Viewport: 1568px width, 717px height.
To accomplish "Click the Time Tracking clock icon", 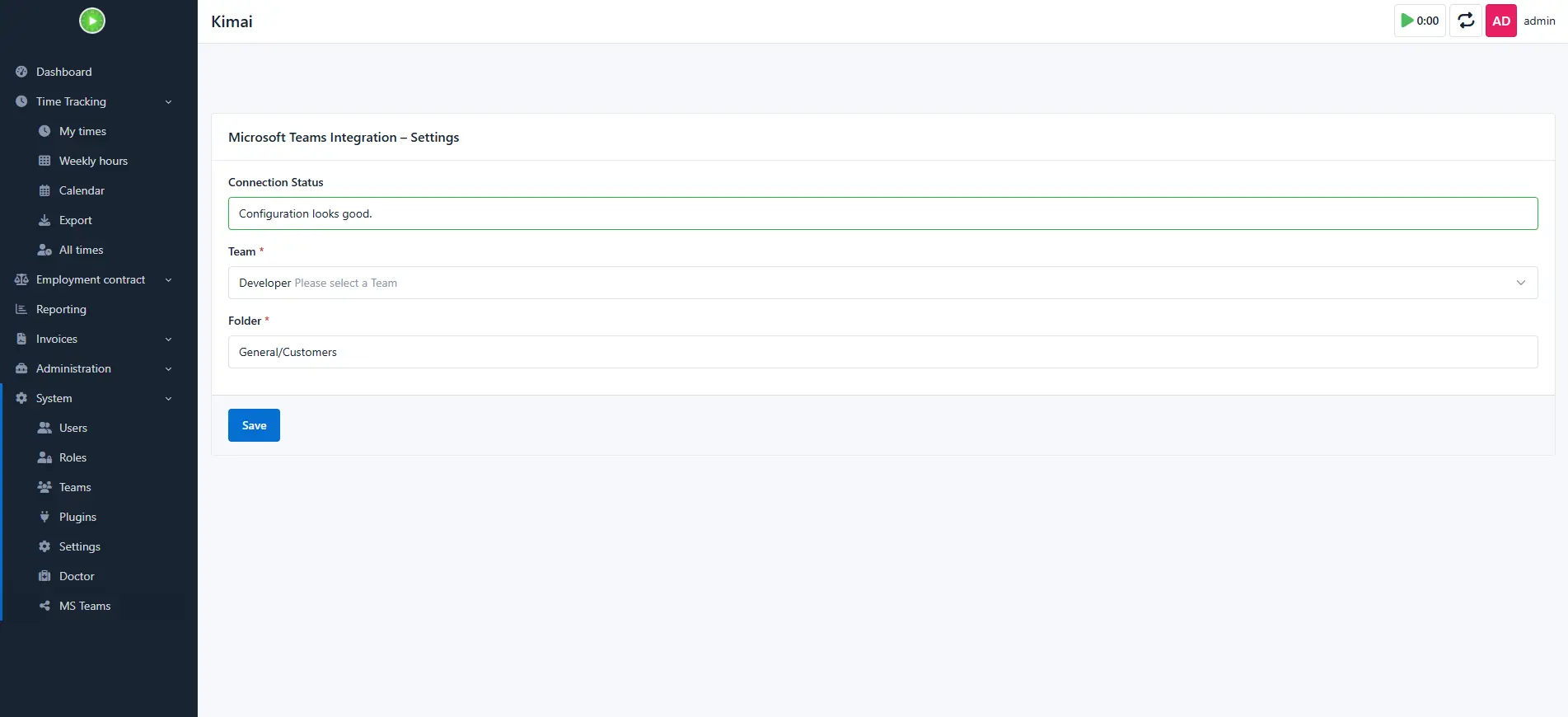I will 21,101.
